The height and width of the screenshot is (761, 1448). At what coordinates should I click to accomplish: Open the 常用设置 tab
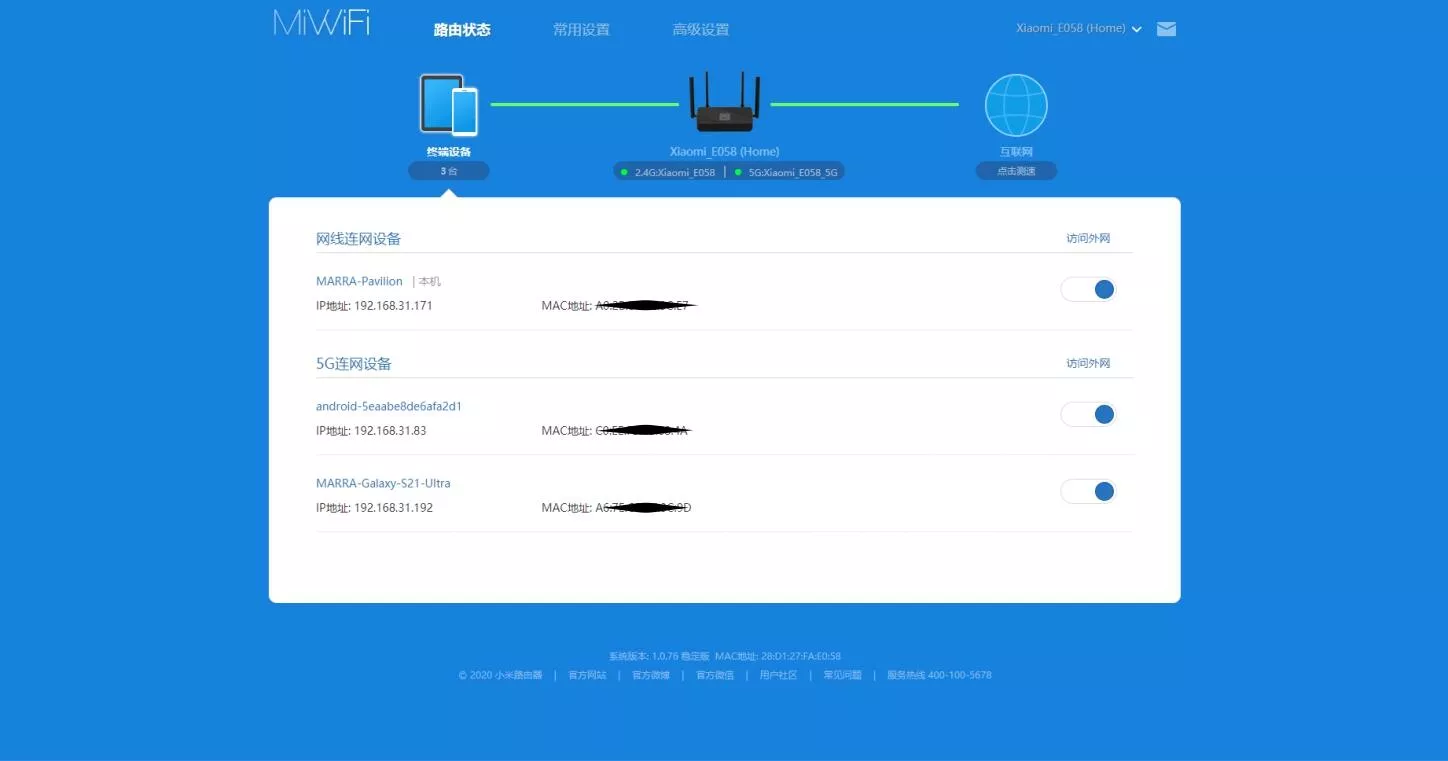coord(581,30)
